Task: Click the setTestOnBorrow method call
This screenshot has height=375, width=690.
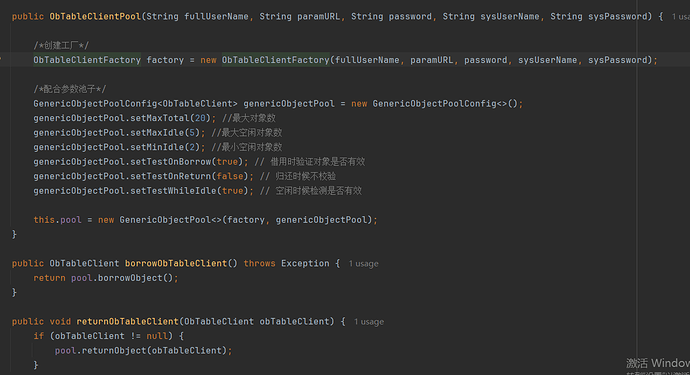Action: (x=171, y=162)
